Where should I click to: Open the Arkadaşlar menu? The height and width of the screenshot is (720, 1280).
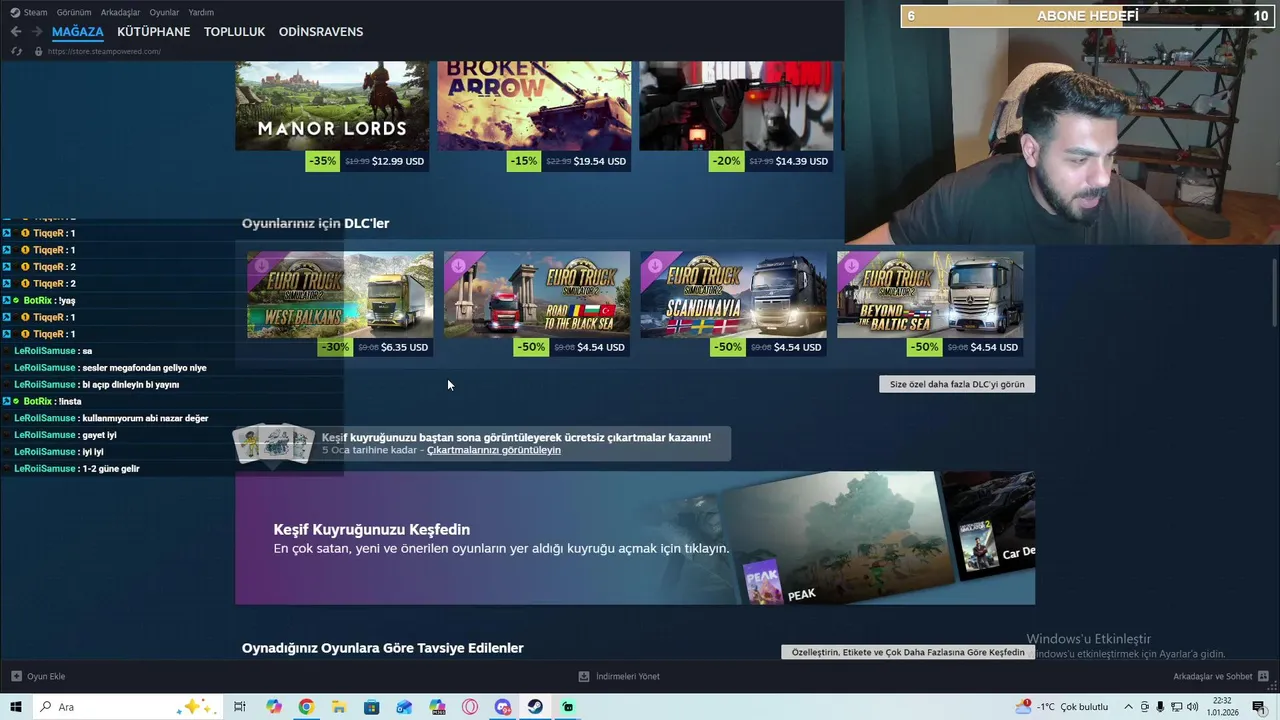click(121, 12)
